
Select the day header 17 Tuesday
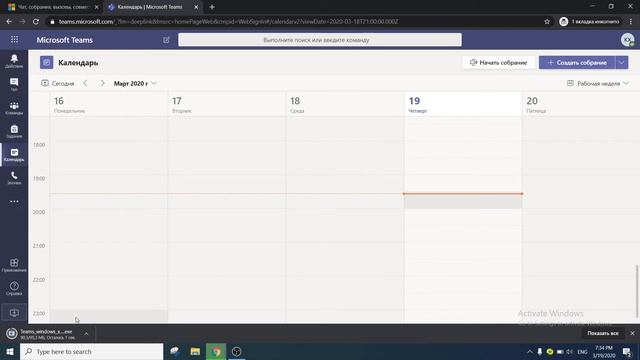[227, 104]
